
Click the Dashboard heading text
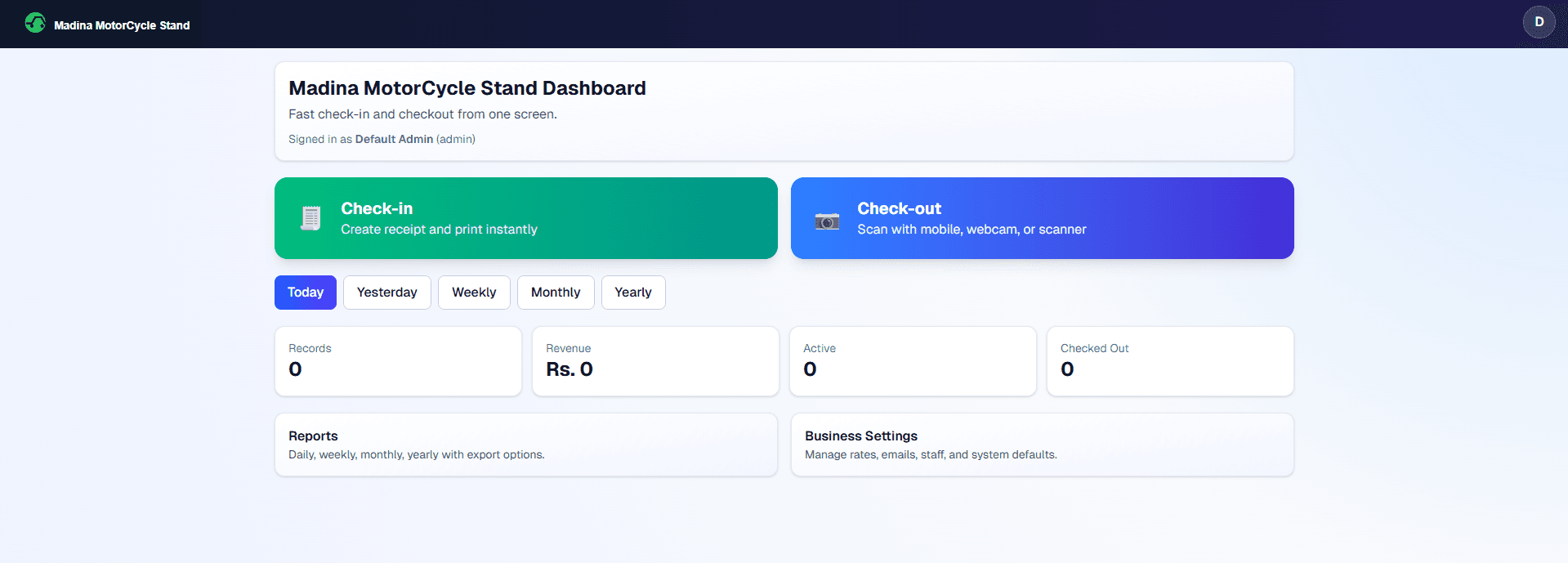467,88
